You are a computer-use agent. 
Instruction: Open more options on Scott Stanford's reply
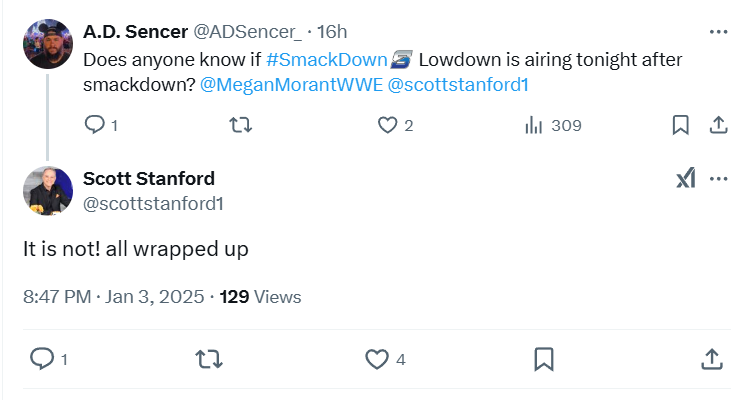[718, 179]
